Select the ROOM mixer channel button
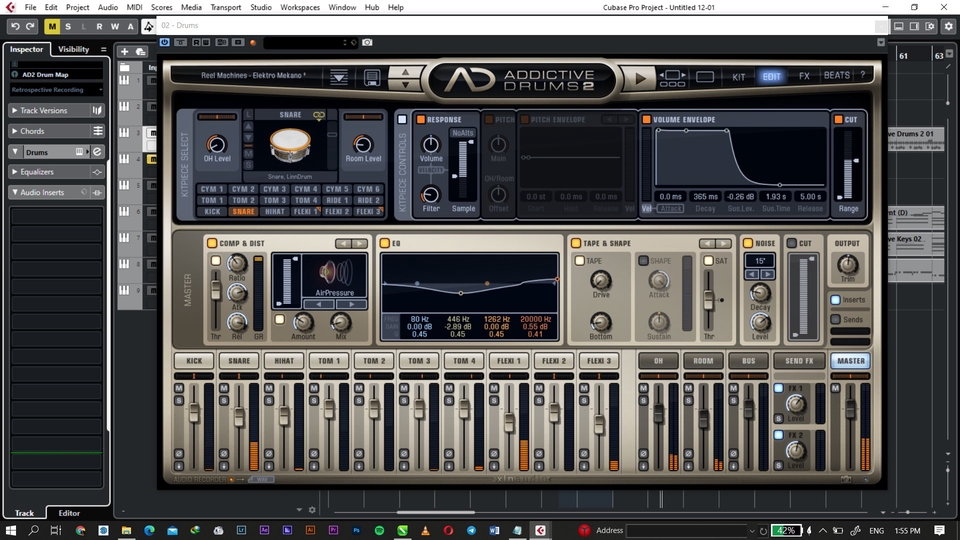This screenshot has width=960, height=540. pyautogui.click(x=703, y=361)
